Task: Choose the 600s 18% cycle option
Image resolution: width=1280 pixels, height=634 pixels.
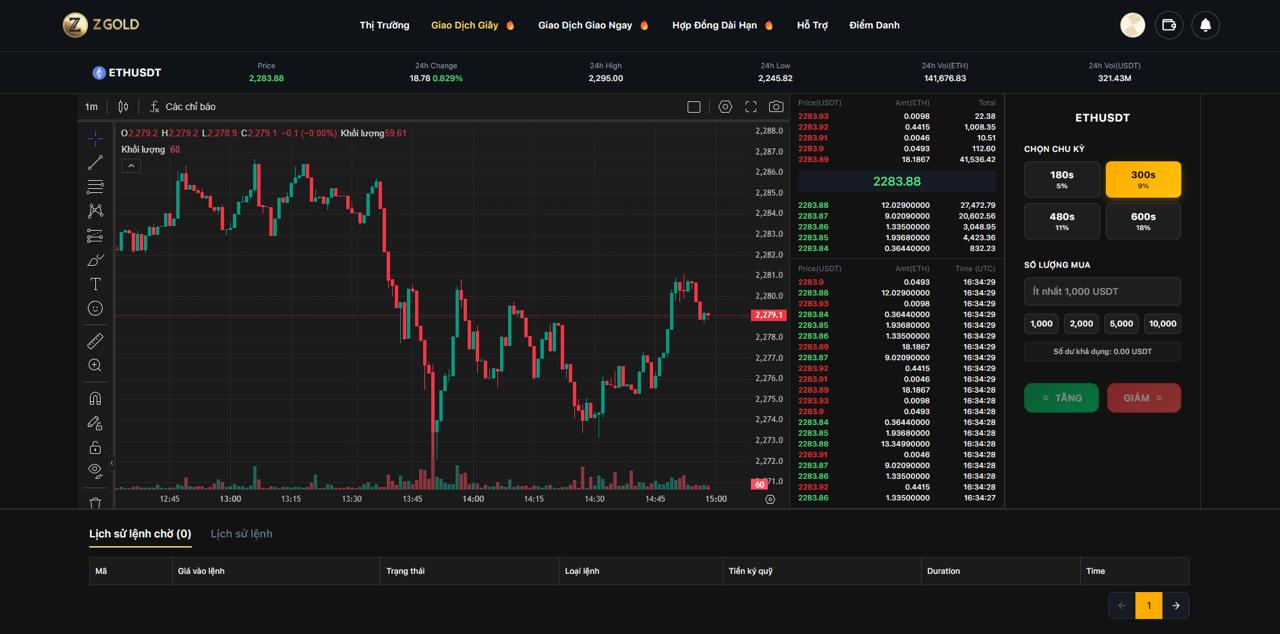Action: (x=1143, y=221)
